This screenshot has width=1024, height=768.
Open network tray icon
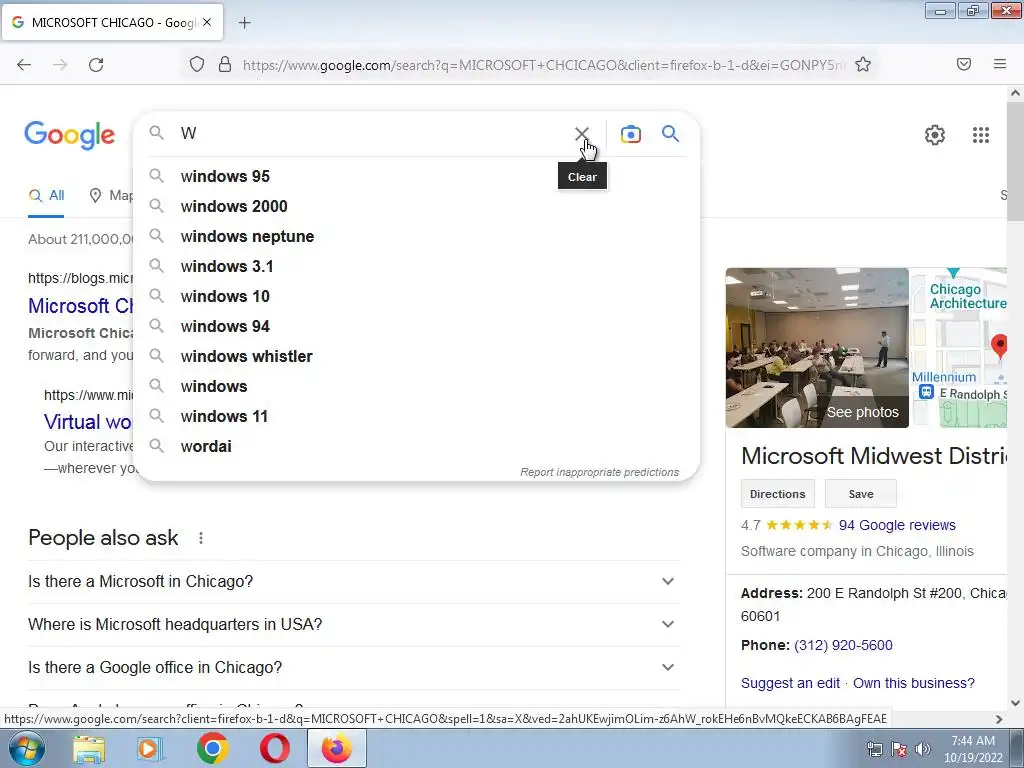(874, 749)
